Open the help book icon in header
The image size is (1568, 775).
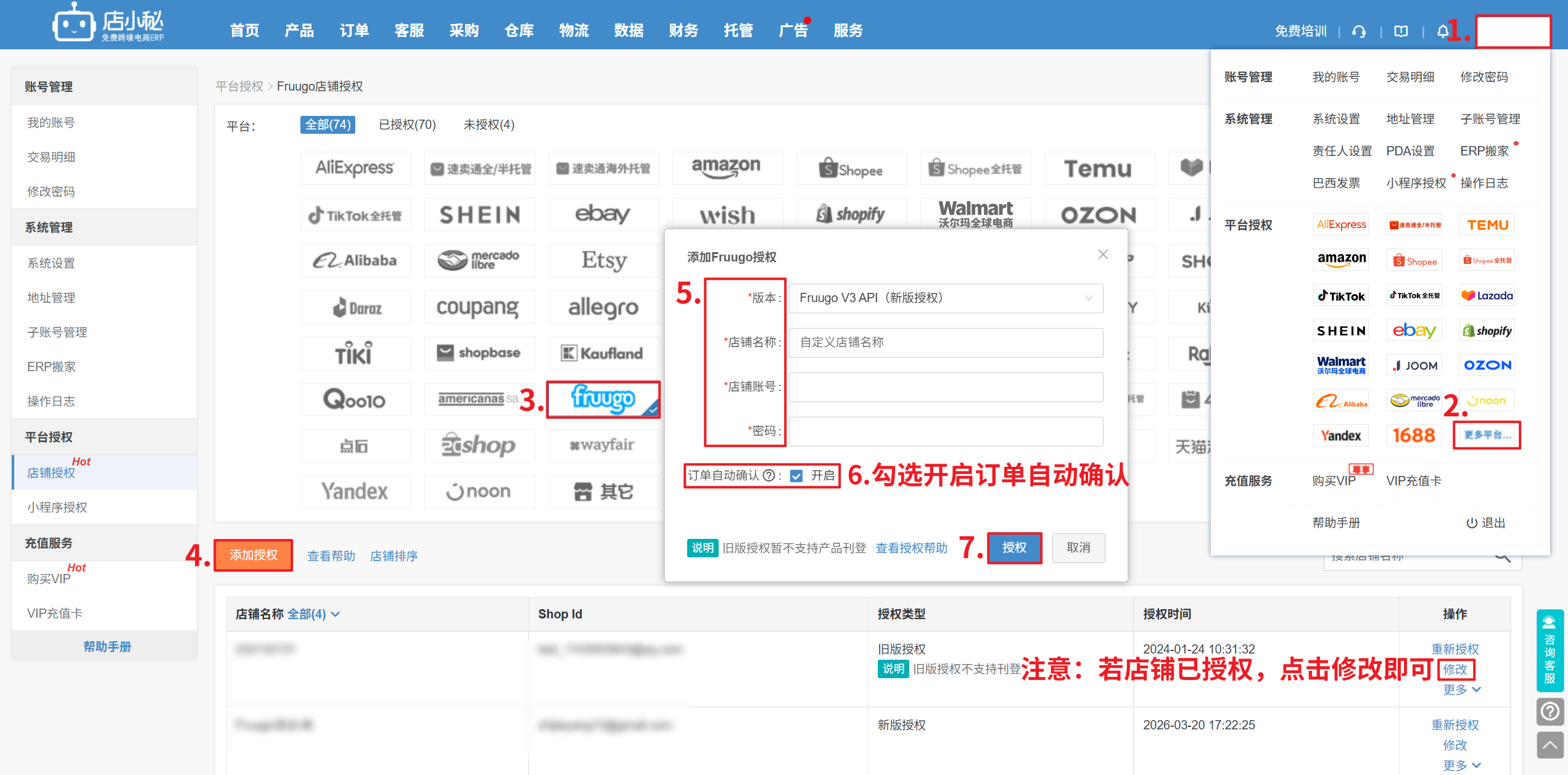1401,31
